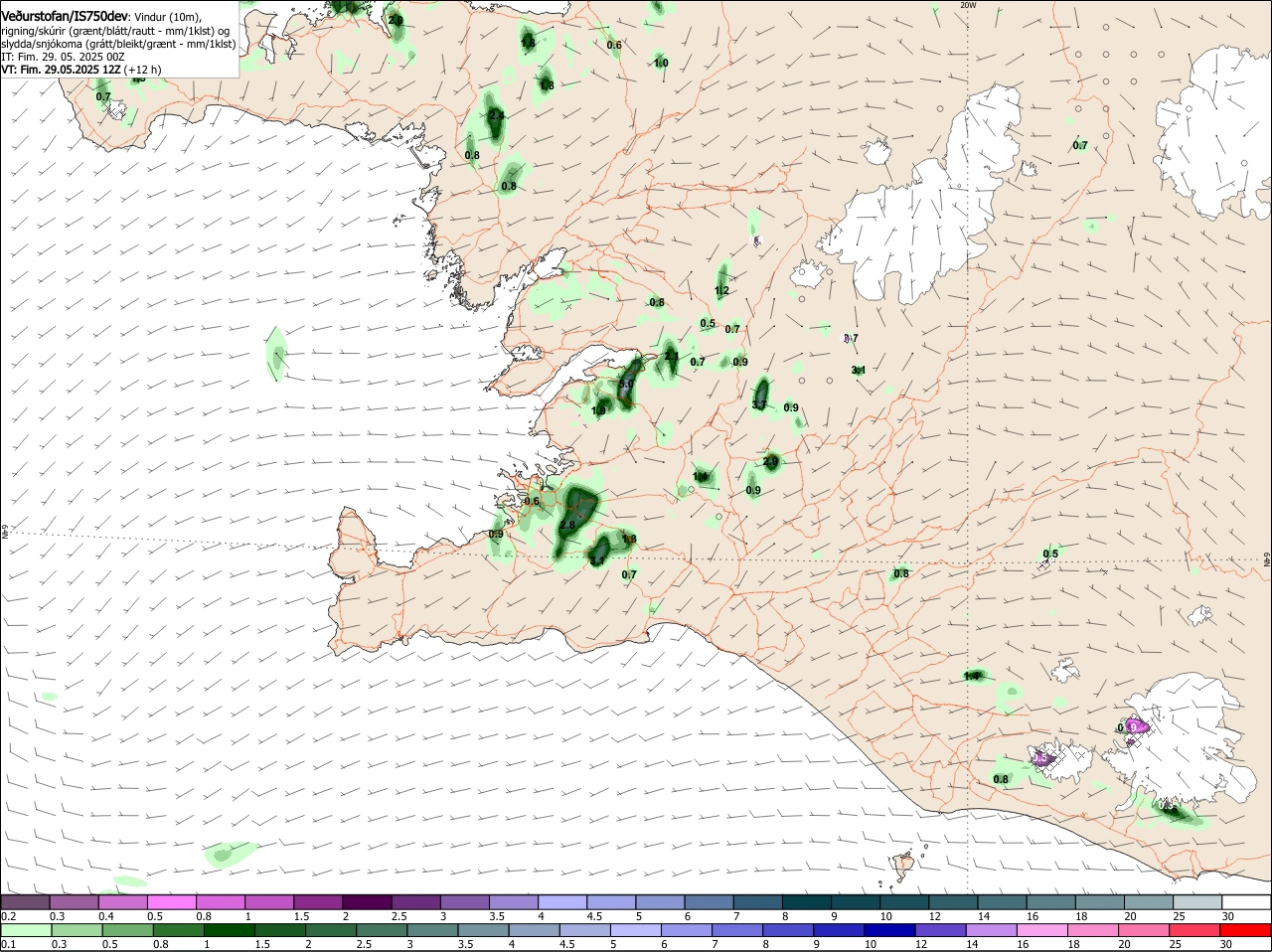This screenshot has height=952, width=1272.
Task: Click the deep blue 10–12 swatch in lower legend row
Action: [889, 930]
